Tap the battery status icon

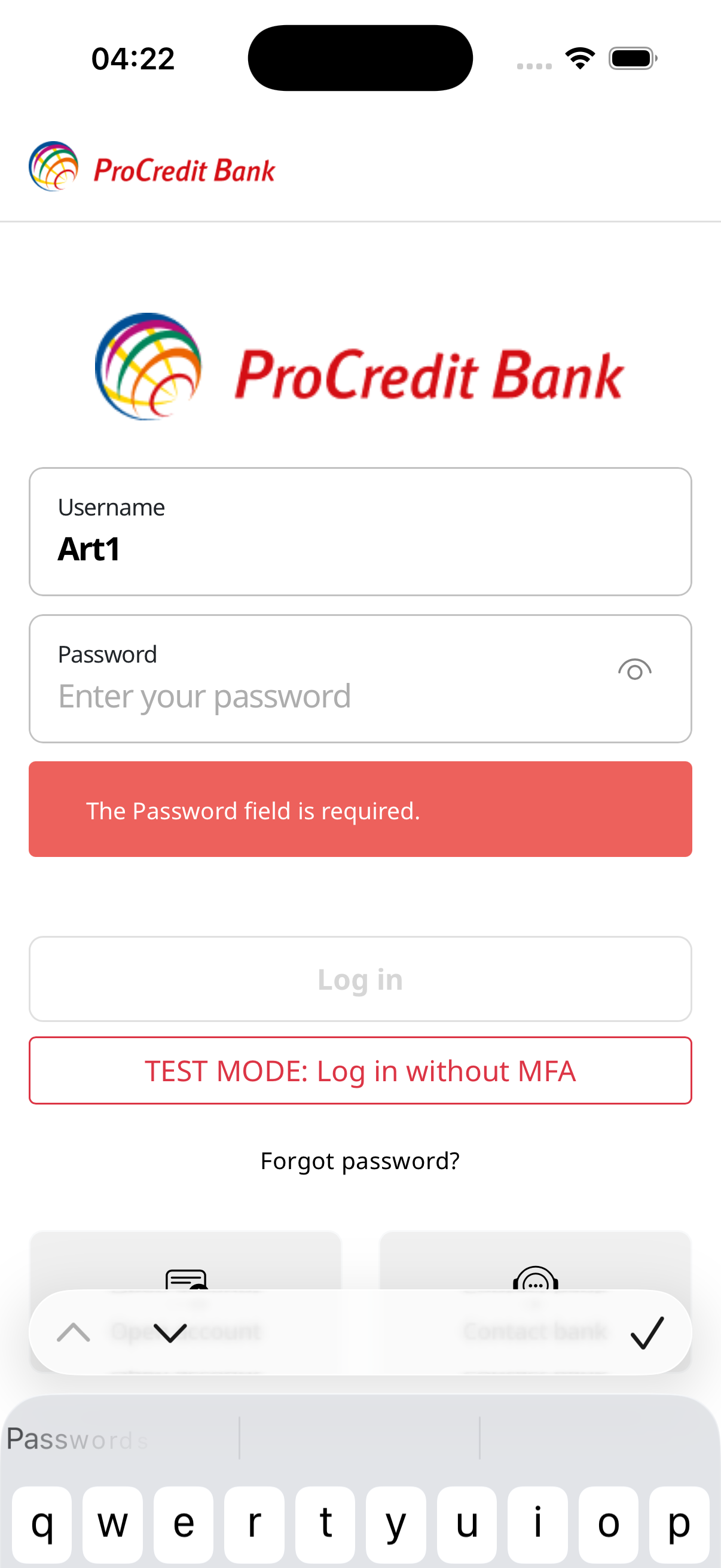(x=633, y=59)
